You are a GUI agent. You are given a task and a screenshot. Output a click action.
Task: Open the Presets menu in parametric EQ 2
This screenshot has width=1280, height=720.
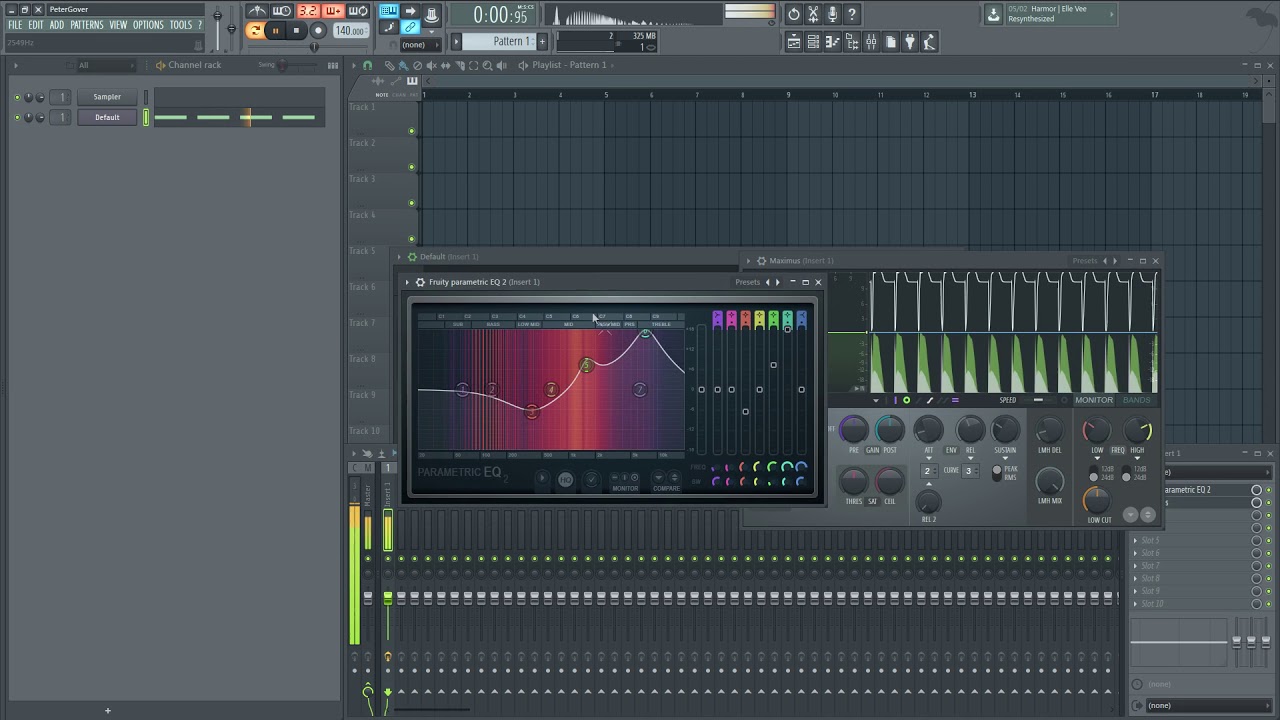(x=748, y=282)
